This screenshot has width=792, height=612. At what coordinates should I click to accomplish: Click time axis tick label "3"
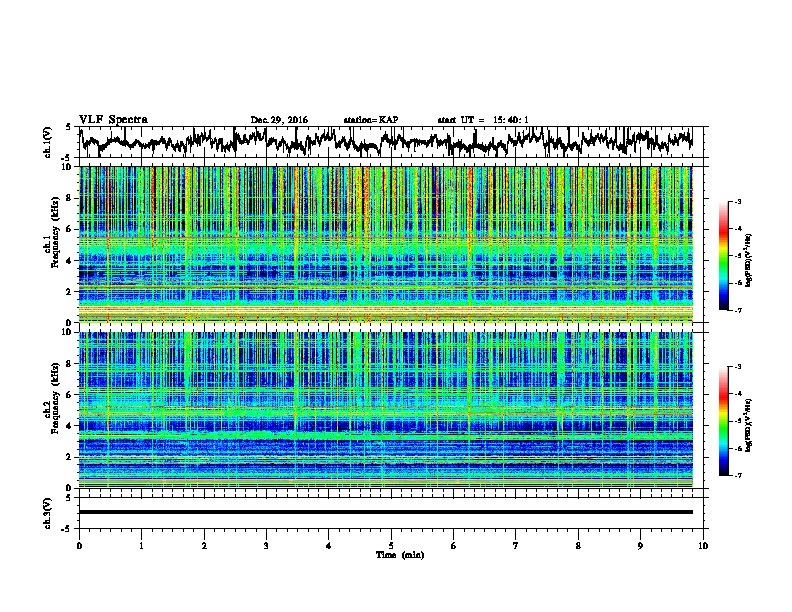coord(266,546)
